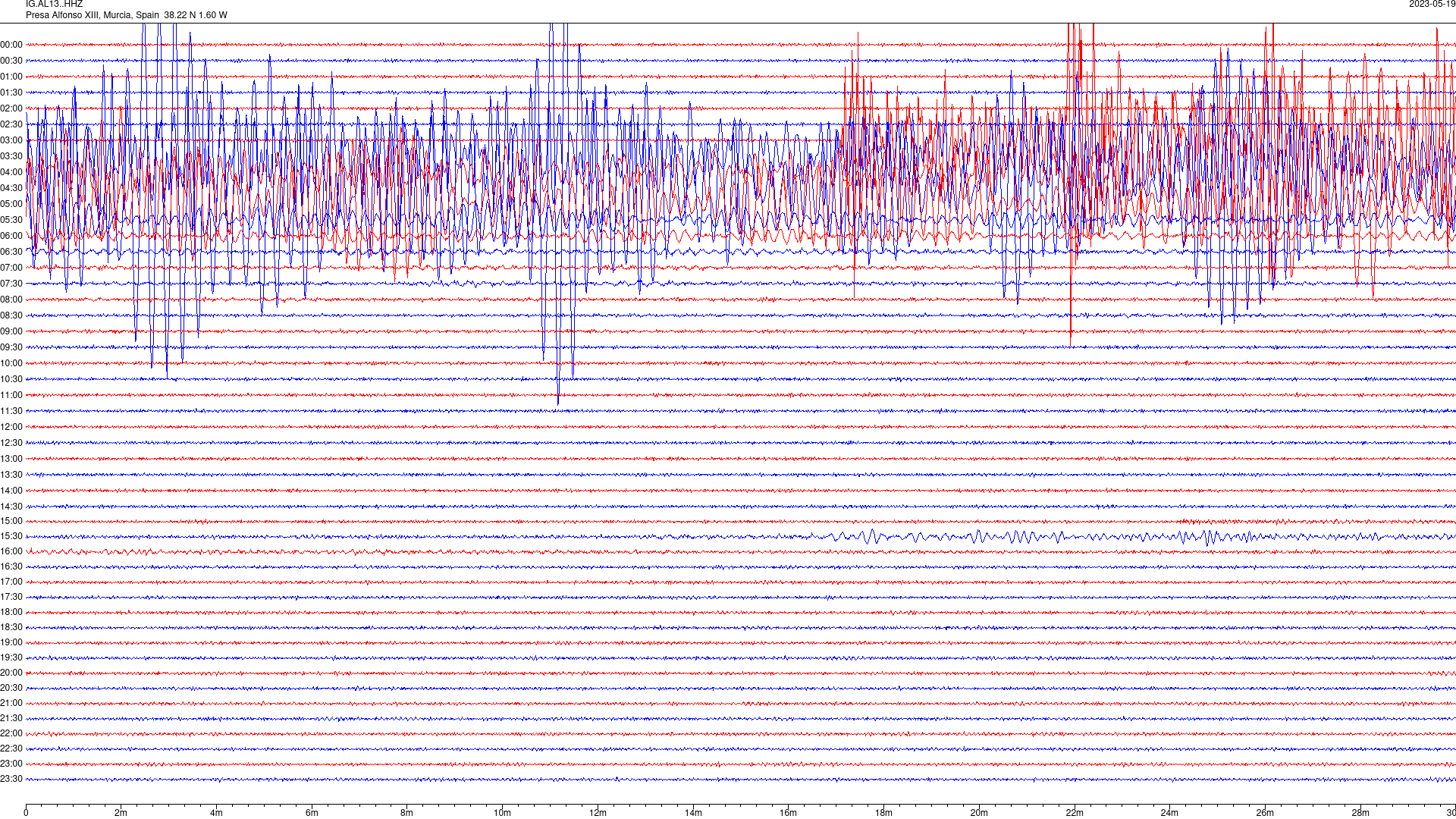1456x819 pixels.
Task: Select the 03:30 time row label
Action: click(x=11, y=156)
